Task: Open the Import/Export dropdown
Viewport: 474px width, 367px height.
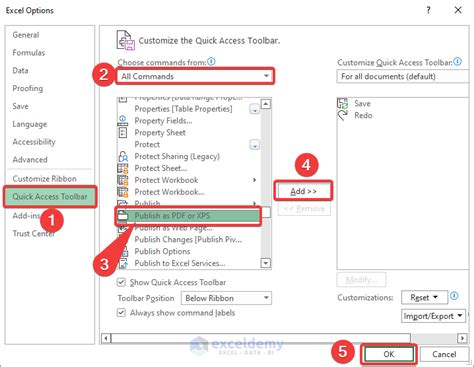Action: point(433,316)
